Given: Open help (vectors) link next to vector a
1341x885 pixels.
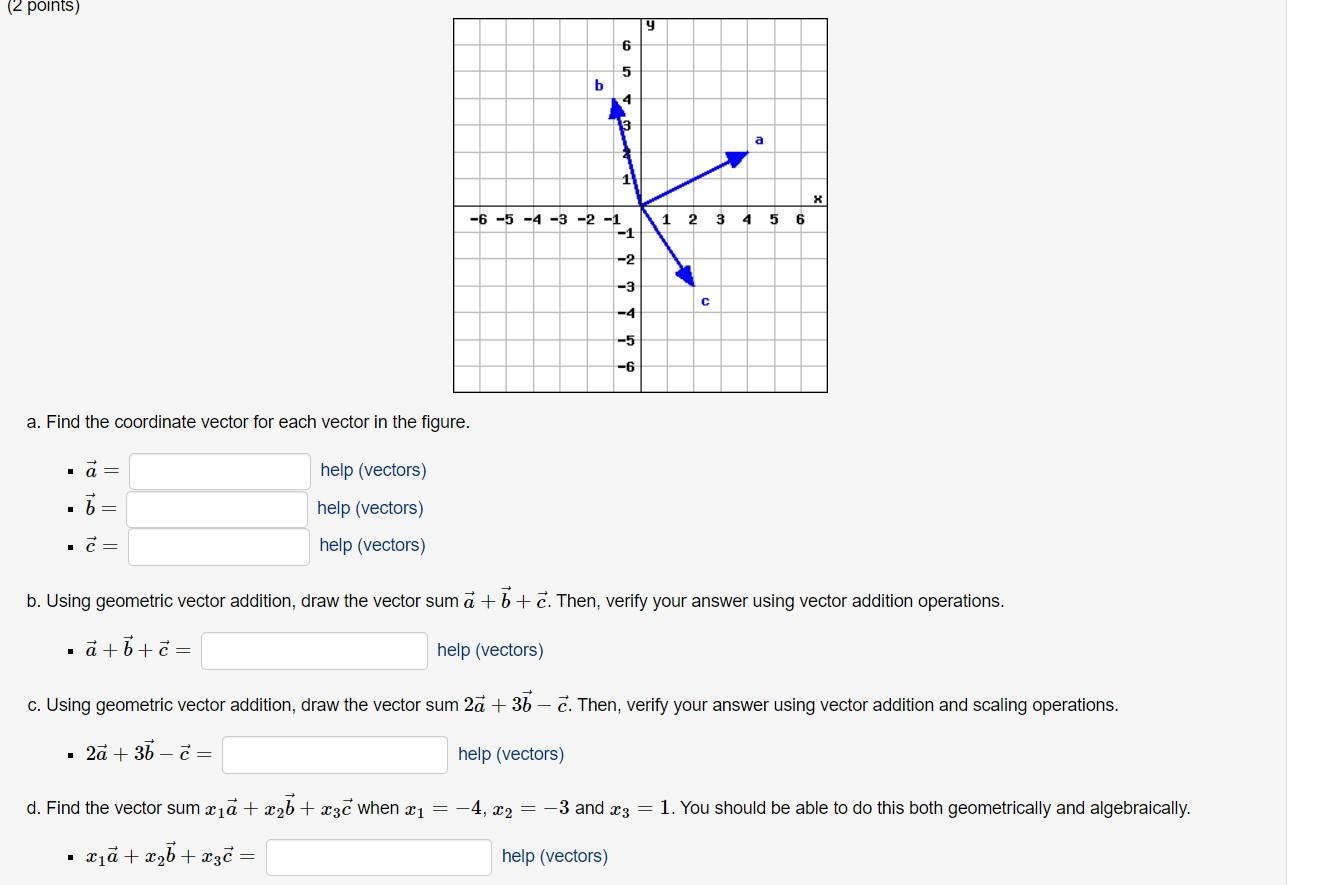Looking at the screenshot, I should (x=372, y=470).
